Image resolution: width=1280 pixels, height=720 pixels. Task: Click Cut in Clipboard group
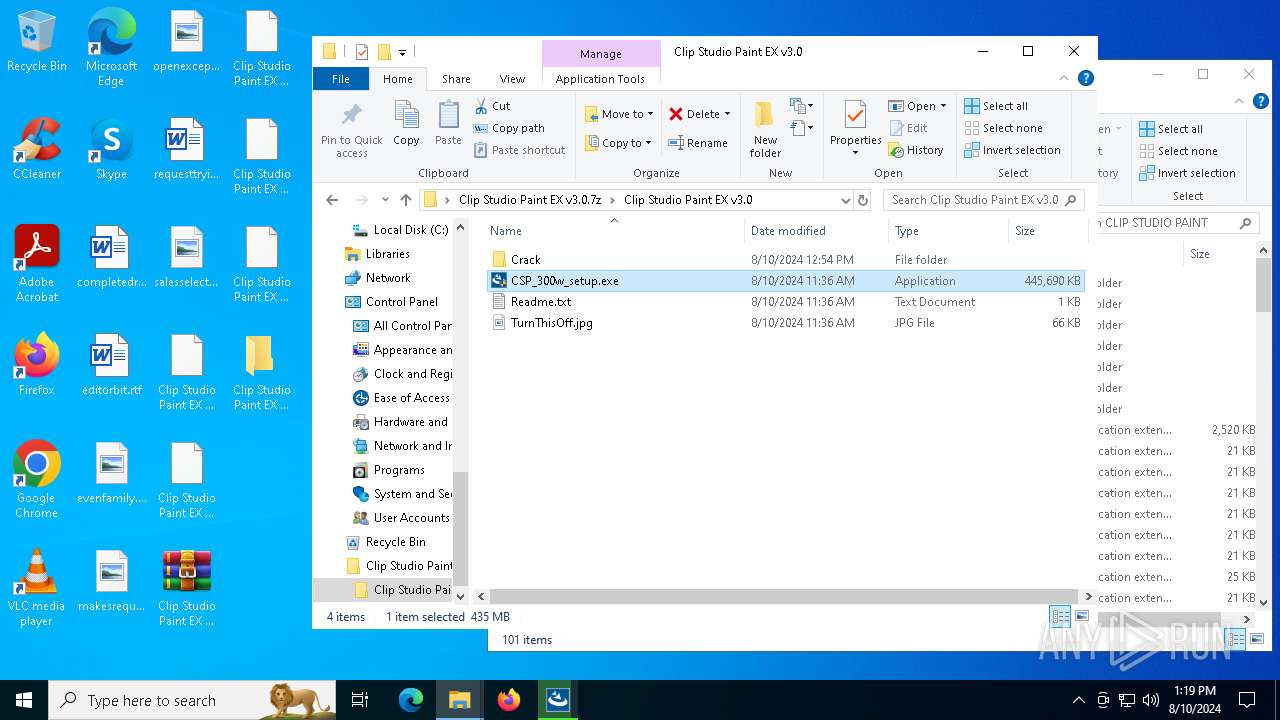[x=491, y=106]
